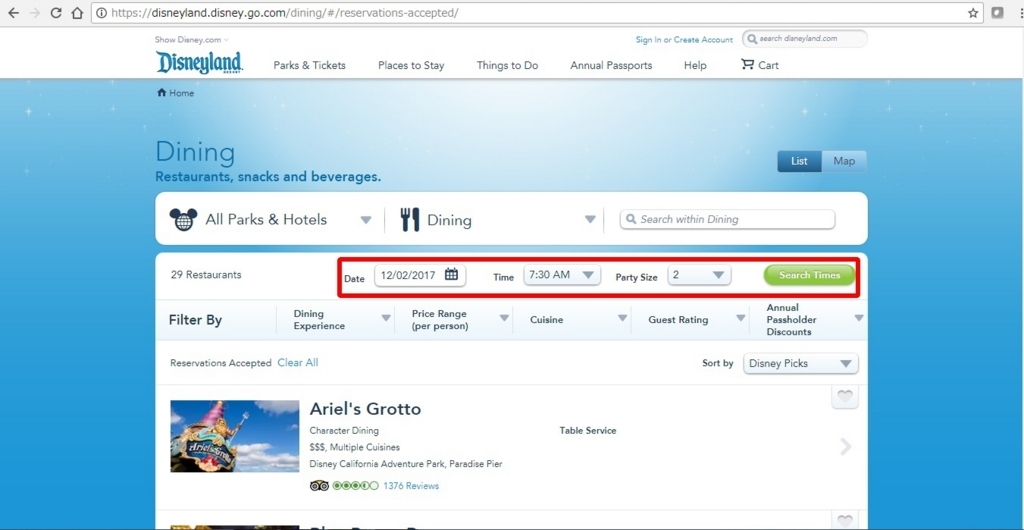1024x530 pixels.
Task: Click Clear All filters link
Action: tap(298, 362)
